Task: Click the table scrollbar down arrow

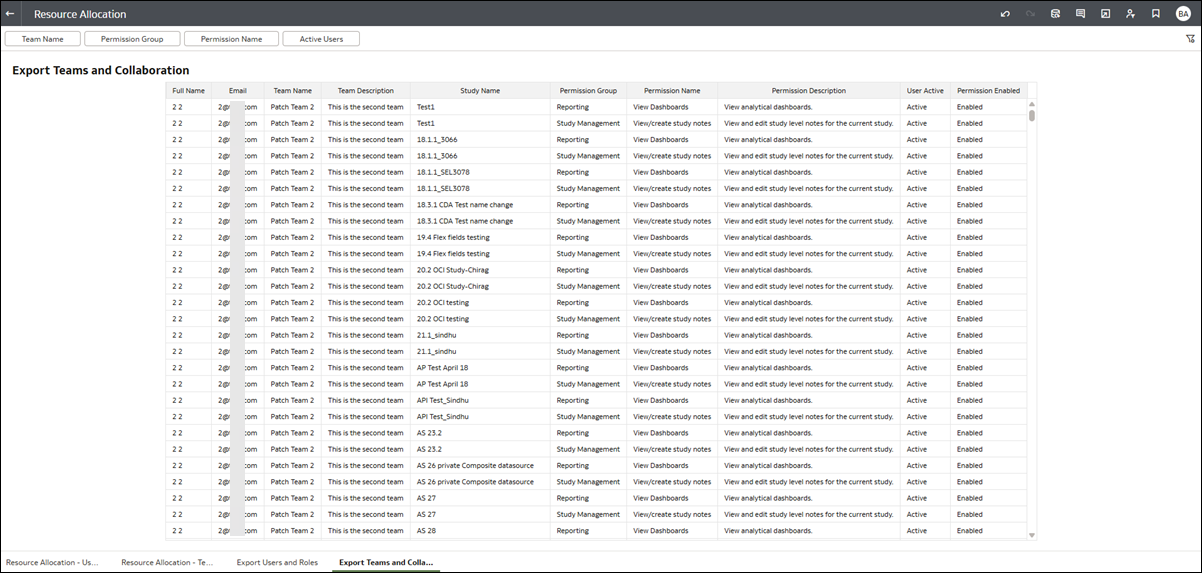Action: click(1032, 535)
